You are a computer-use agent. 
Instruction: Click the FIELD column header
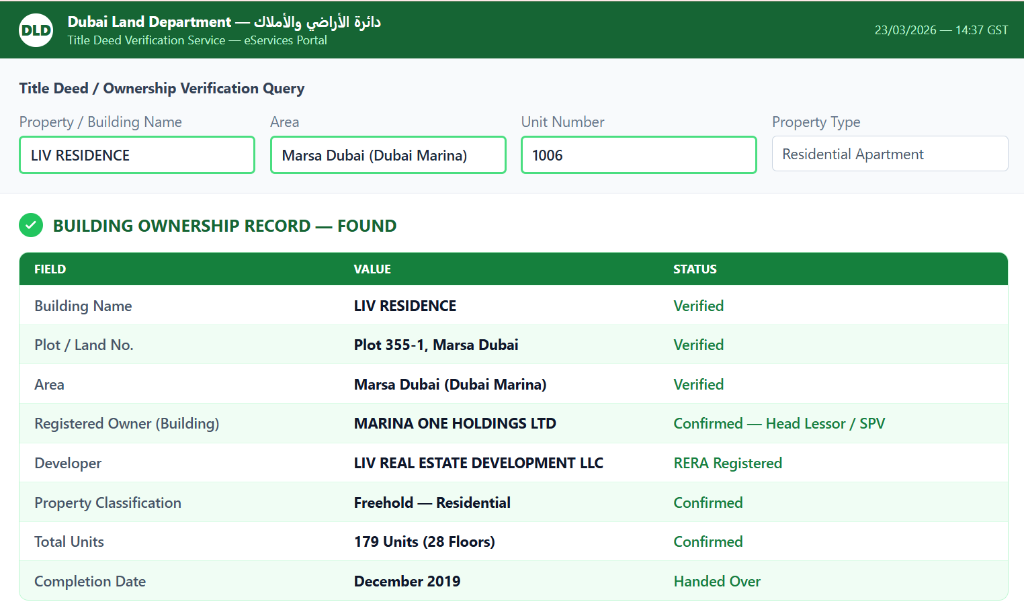(x=50, y=269)
